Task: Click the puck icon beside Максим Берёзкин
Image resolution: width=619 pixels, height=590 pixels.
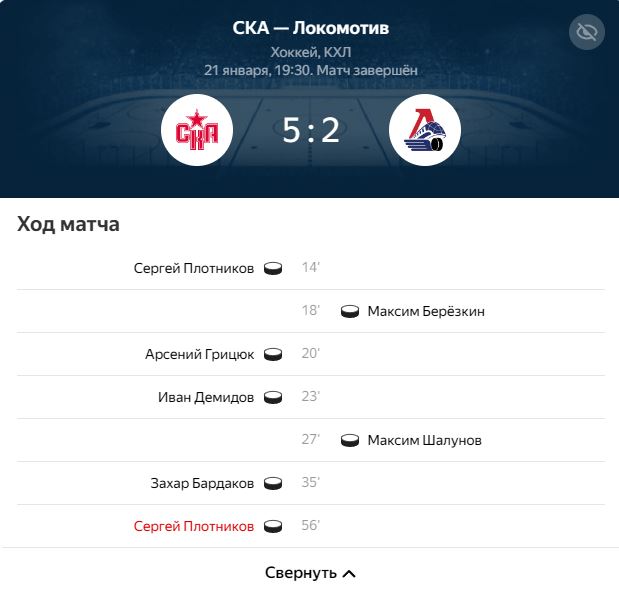Action: tap(350, 311)
